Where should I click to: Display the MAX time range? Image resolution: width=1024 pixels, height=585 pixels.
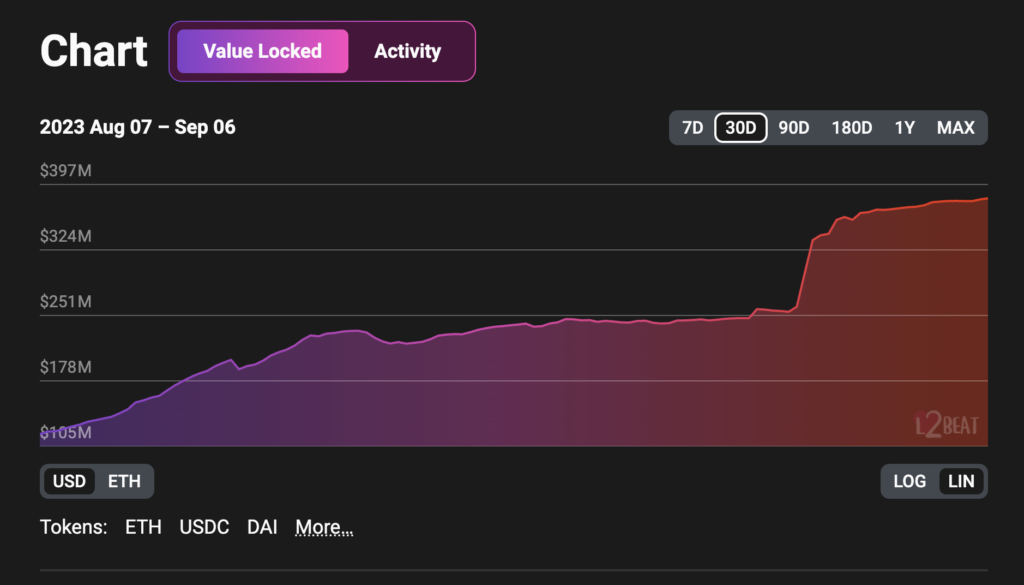pos(955,128)
